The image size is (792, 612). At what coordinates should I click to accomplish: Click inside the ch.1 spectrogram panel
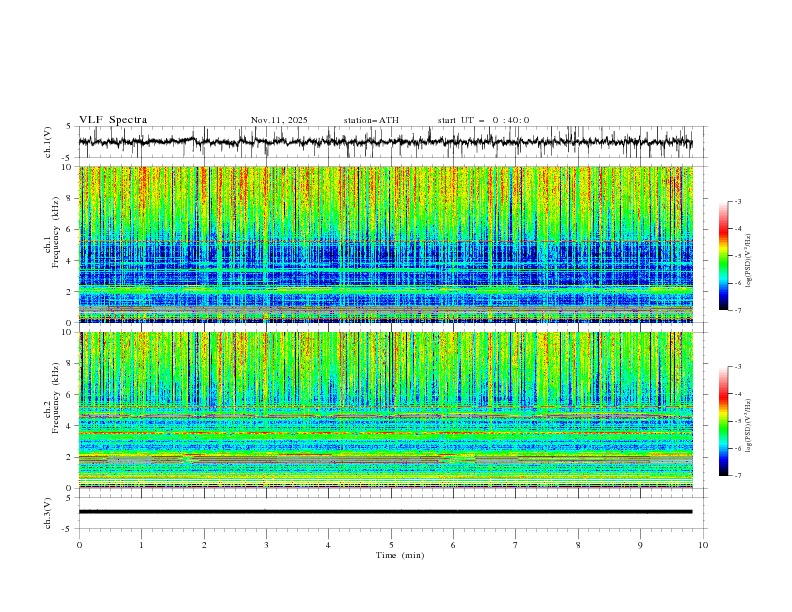point(385,244)
